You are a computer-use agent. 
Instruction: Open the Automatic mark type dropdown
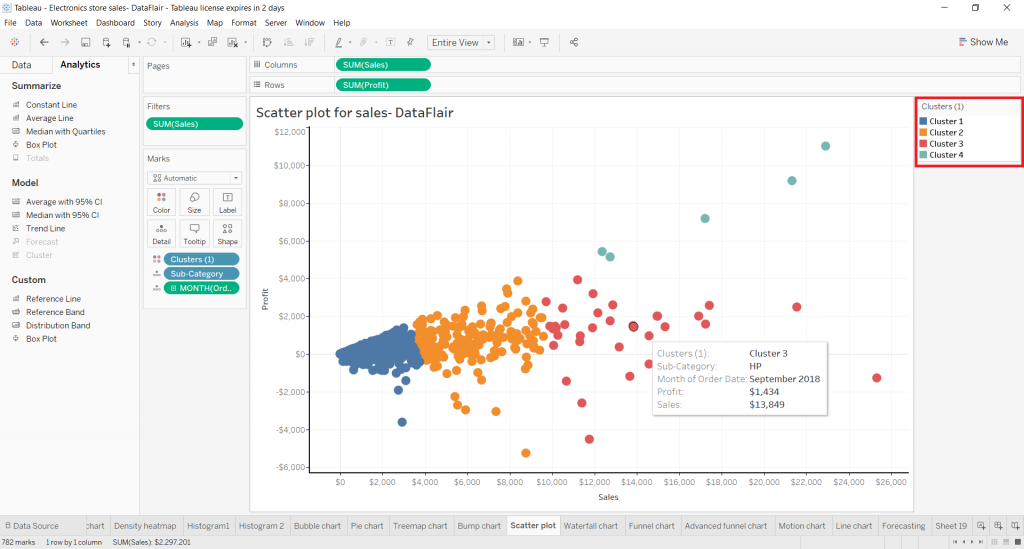(195, 178)
